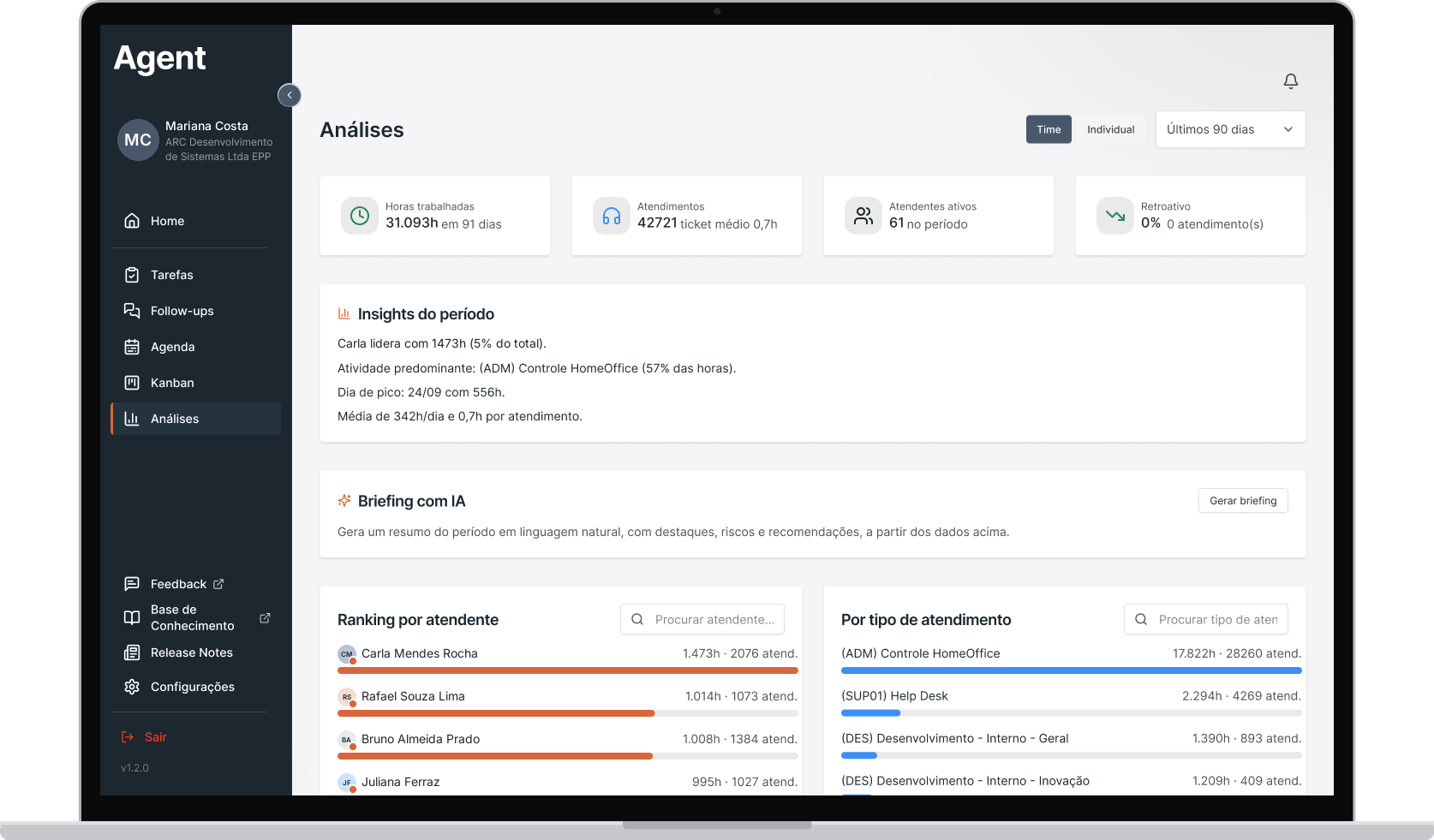Click the notification bell icon
The height and width of the screenshot is (840, 1434).
[1290, 80]
